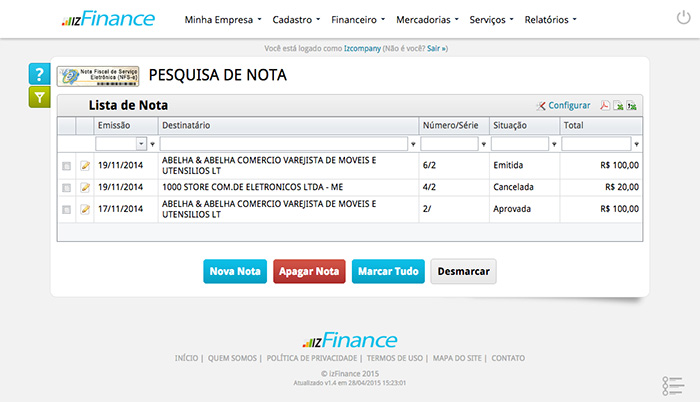Screen dimensions: 700x402
Task: Click the Configurar tools icon
Action: point(541,105)
